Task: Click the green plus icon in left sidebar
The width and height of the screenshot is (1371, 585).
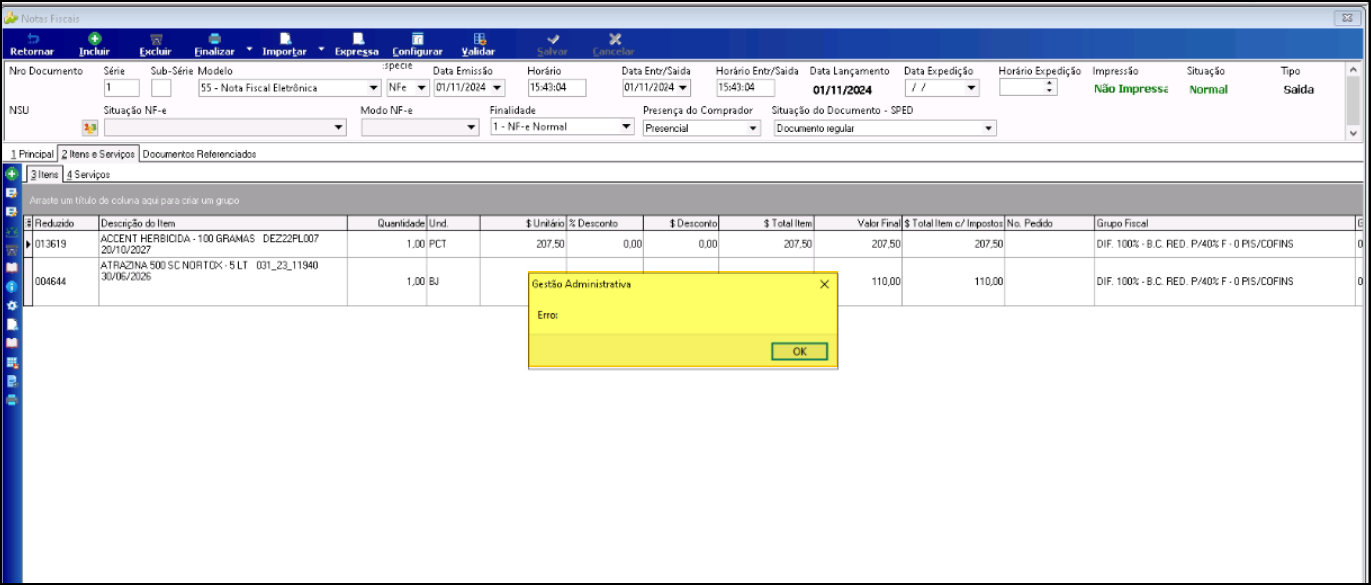Action: [12, 174]
